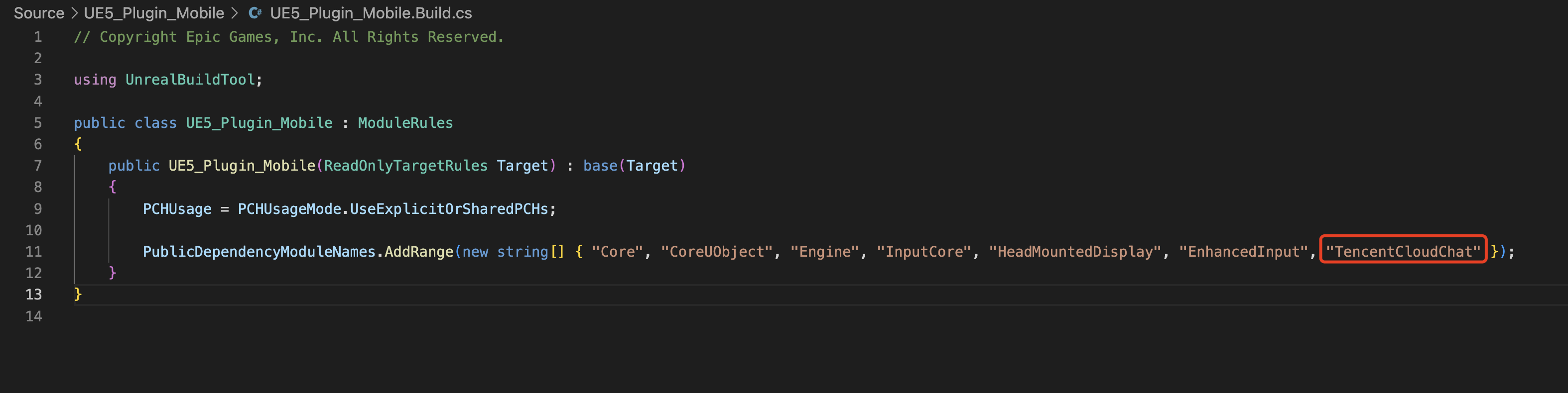Viewport: 1568px width, 393px height.
Task: Click line number 11 in gutter
Action: 33,252
